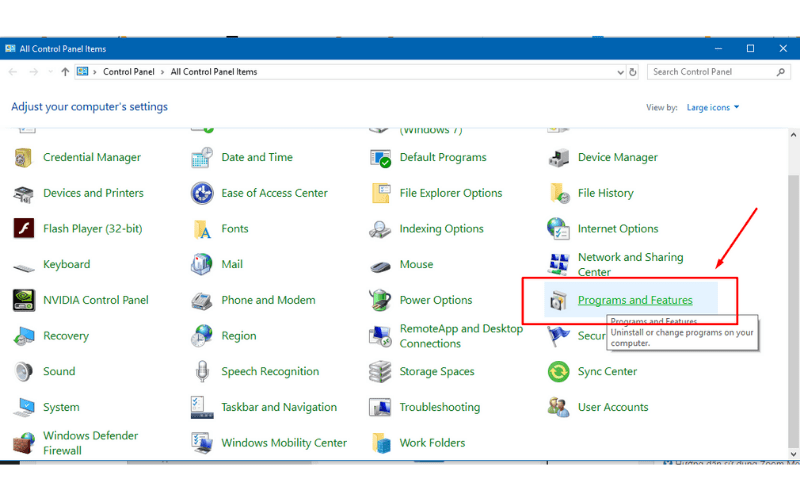The height and width of the screenshot is (500, 800).
Task: Open the Internet Options globe icon
Action: click(558, 229)
